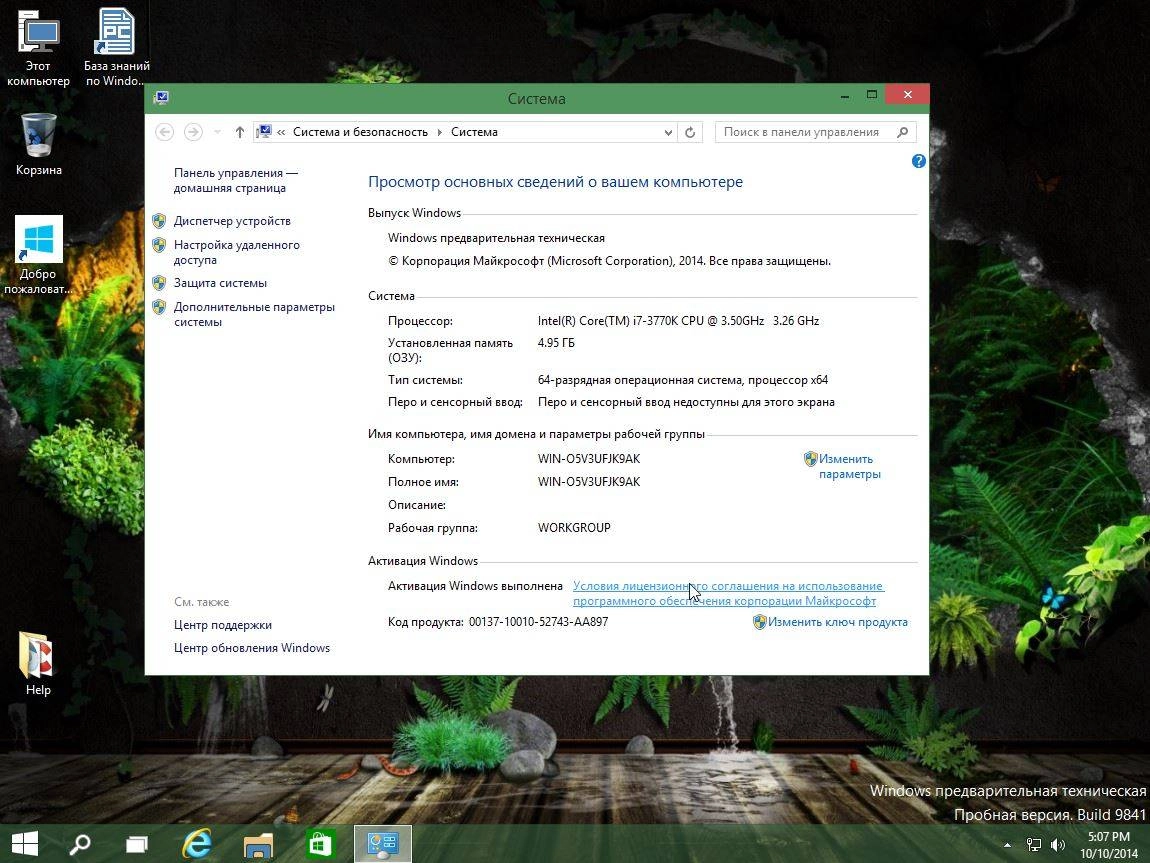
Task: Open Дополнительные параметры системы link
Action: pos(254,315)
